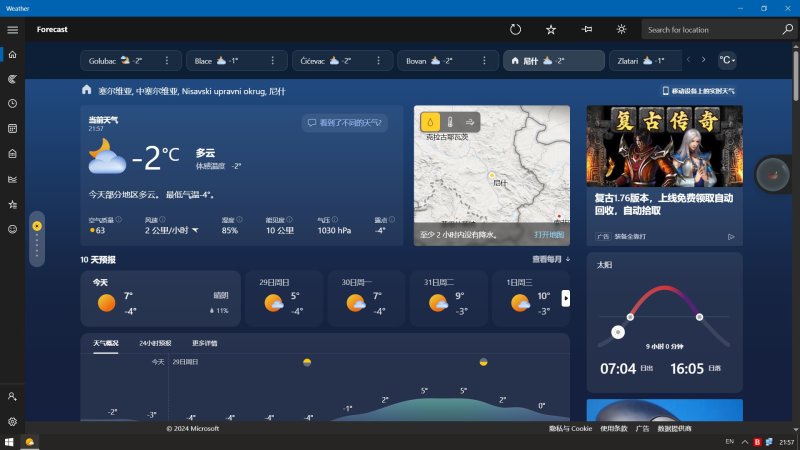Viewport: 800px width, 450px height.
Task: Select temperature layer on the map
Action: [451, 122]
